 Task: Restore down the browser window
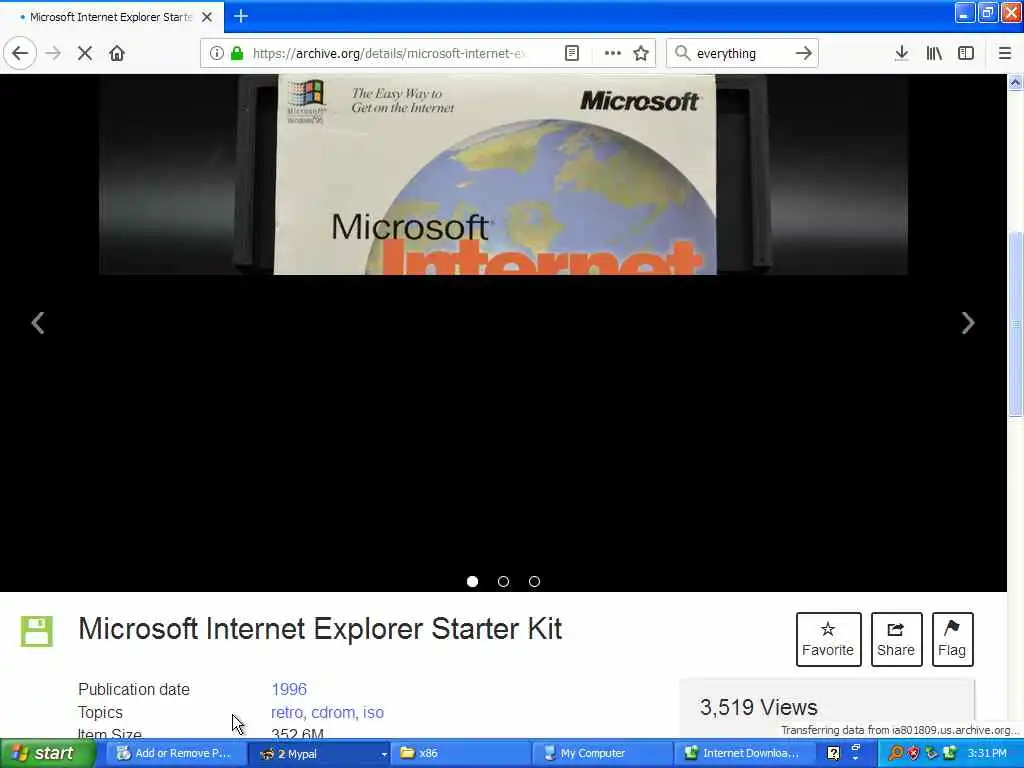[987, 13]
